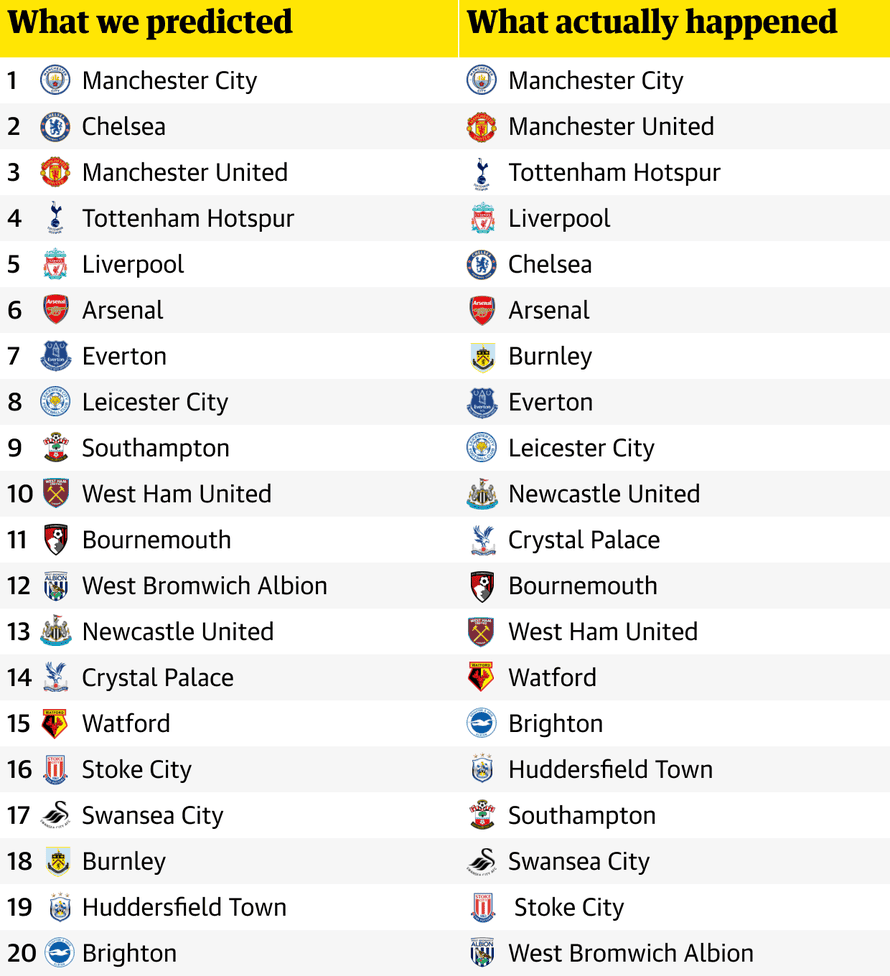Click Crystal Palace crest under What actually happened
Viewport: 890px width, 976px height.
click(482, 541)
